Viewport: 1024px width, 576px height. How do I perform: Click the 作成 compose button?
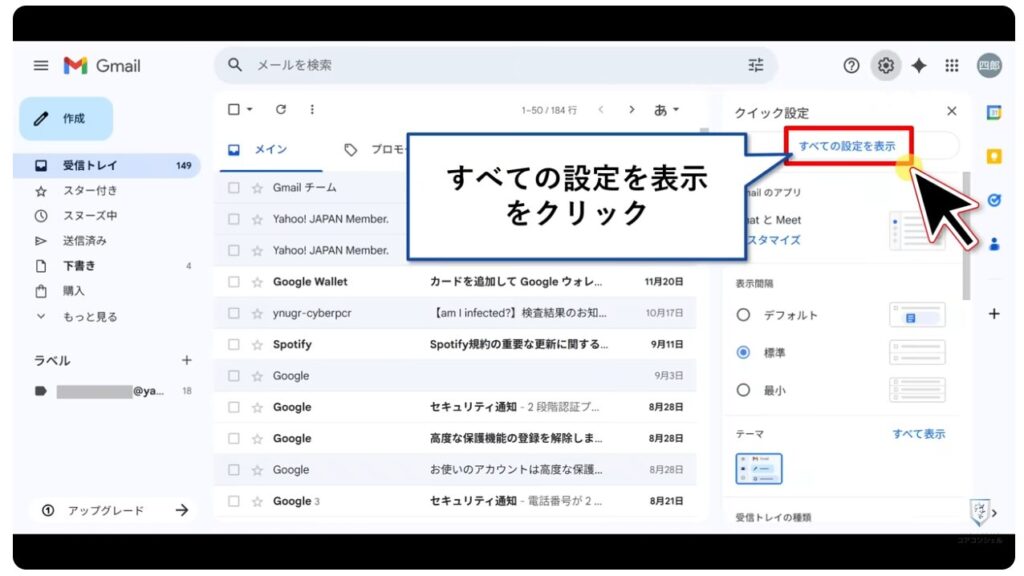pyautogui.click(x=66, y=118)
